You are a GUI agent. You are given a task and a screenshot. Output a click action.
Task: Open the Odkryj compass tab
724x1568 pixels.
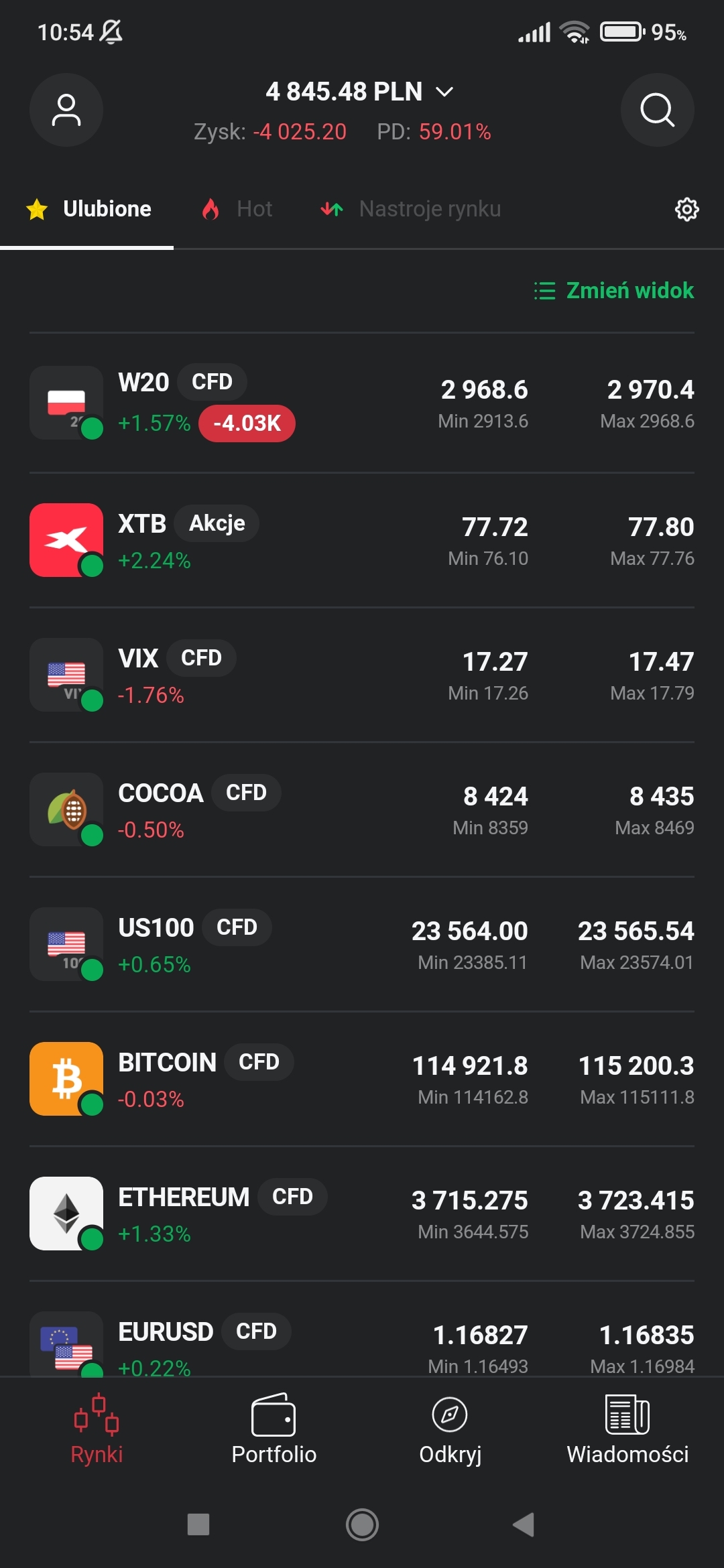[450, 1429]
